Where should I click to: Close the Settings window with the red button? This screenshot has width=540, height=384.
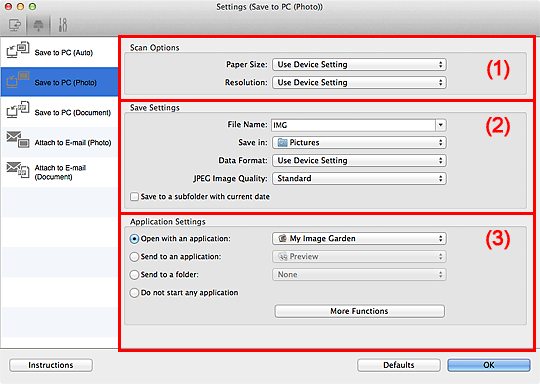click(8, 7)
